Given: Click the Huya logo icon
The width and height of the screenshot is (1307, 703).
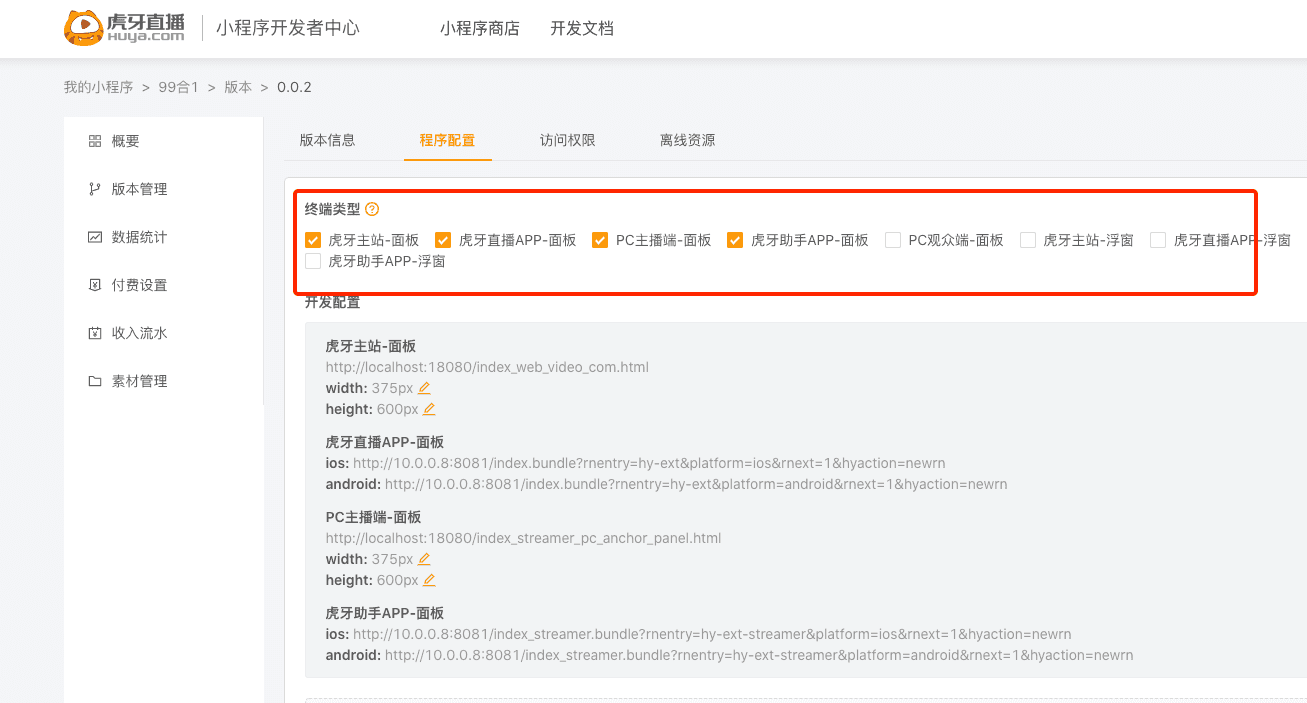Looking at the screenshot, I should pos(126,27).
